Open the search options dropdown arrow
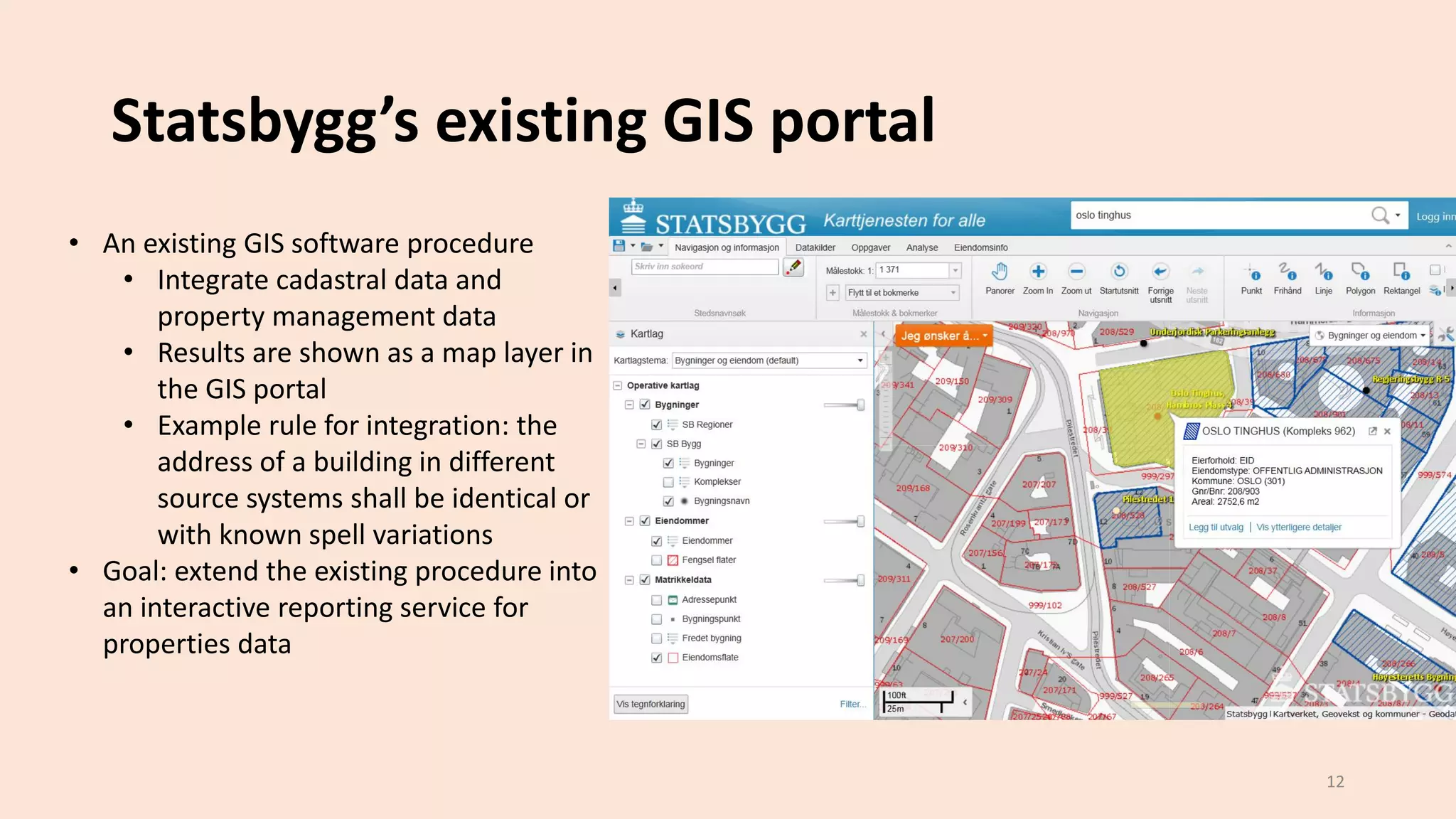The height and width of the screenshot is (819, 1456). coord(1397,215)
